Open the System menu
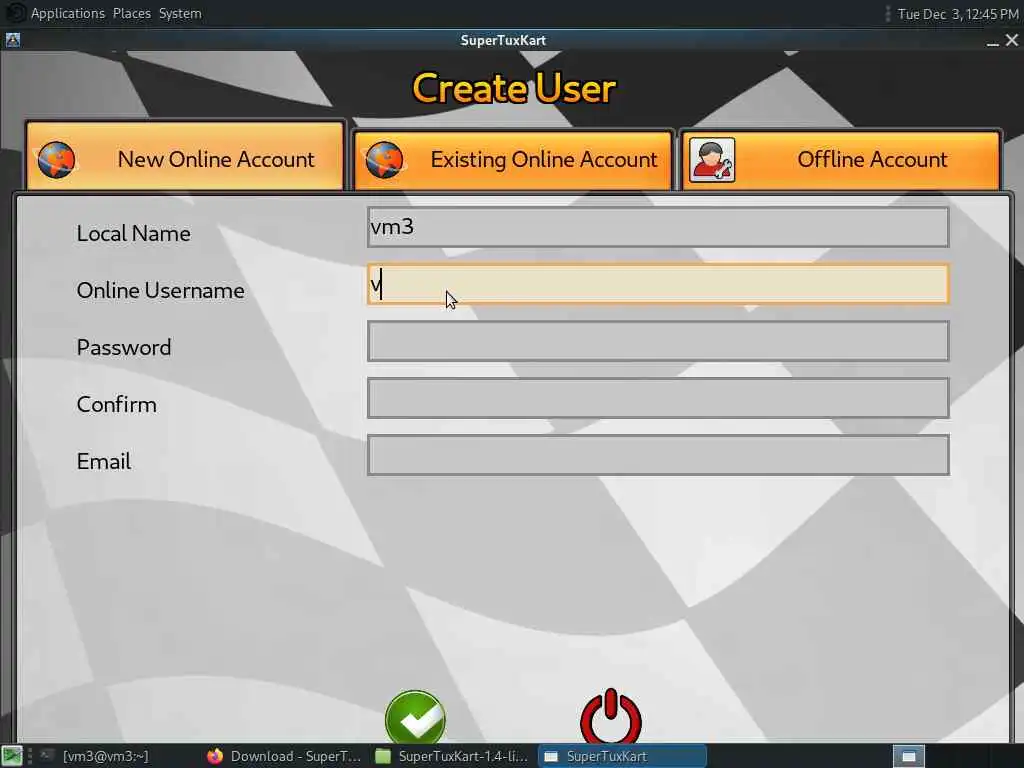1024x768 pixels. click(180, 13)
